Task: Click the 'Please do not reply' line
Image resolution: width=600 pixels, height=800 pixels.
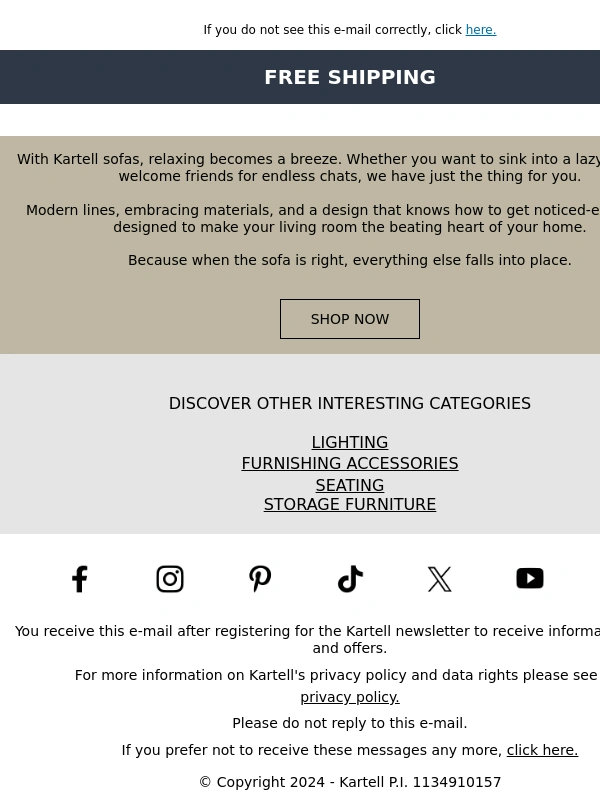Action: tap(350, 723)
